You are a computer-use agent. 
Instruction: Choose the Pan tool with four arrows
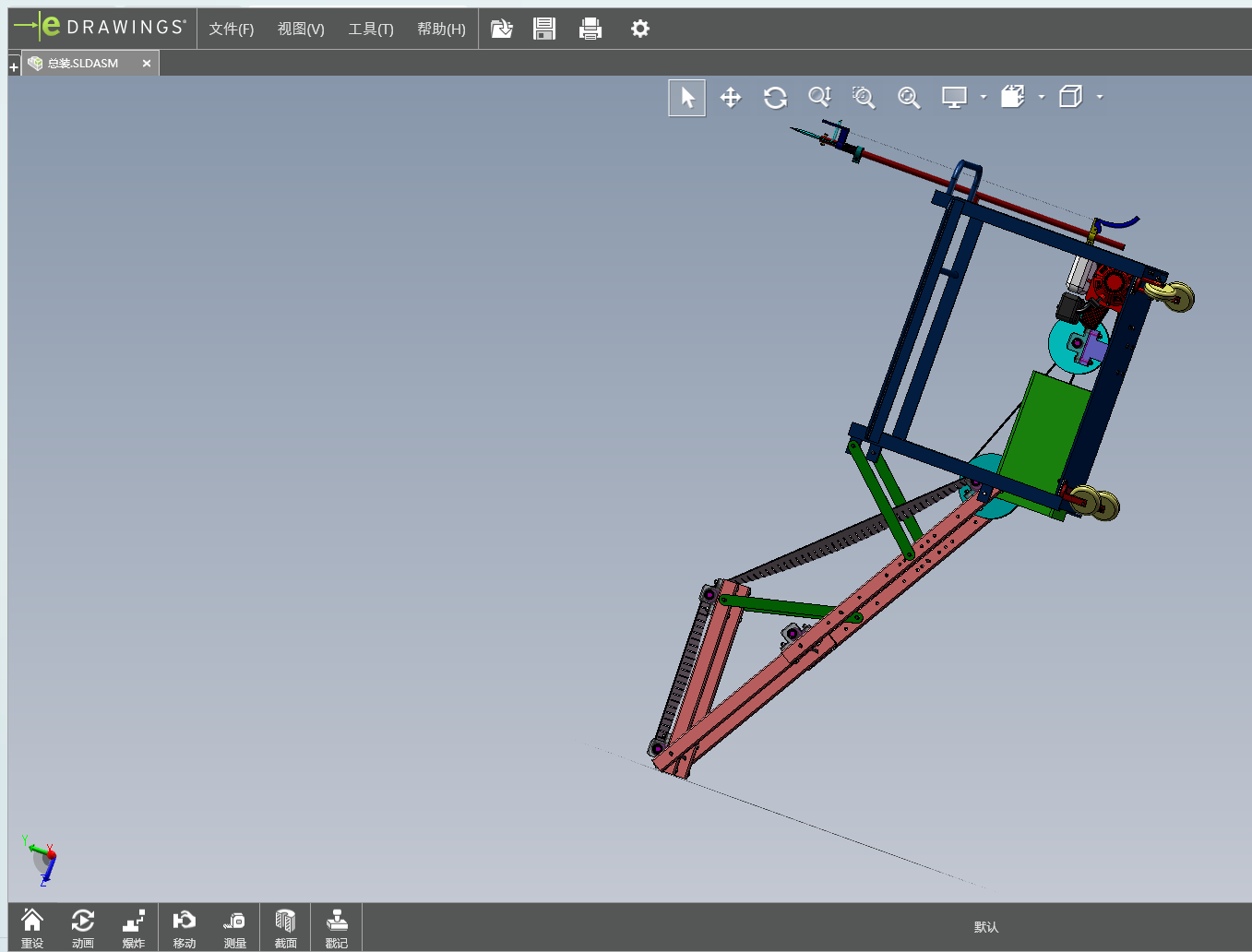click(731, 98)
